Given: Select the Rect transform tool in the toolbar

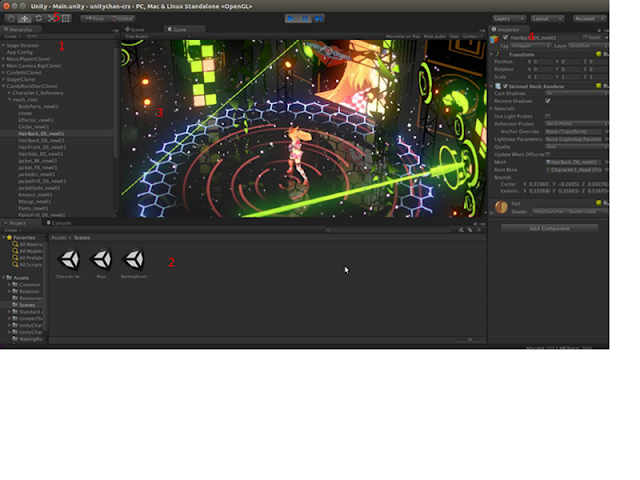Looking at the screenshot, I should point(66,18).
